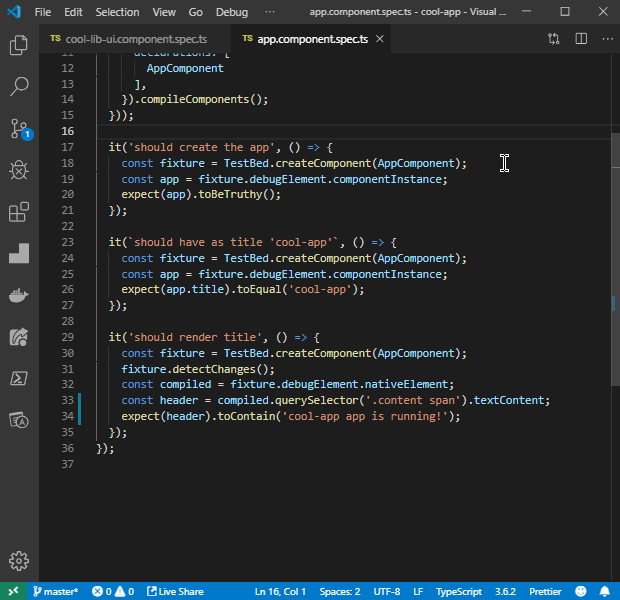
Task: Click the master branch indicator
Action: pyautogui.click(x=56, y=591)
